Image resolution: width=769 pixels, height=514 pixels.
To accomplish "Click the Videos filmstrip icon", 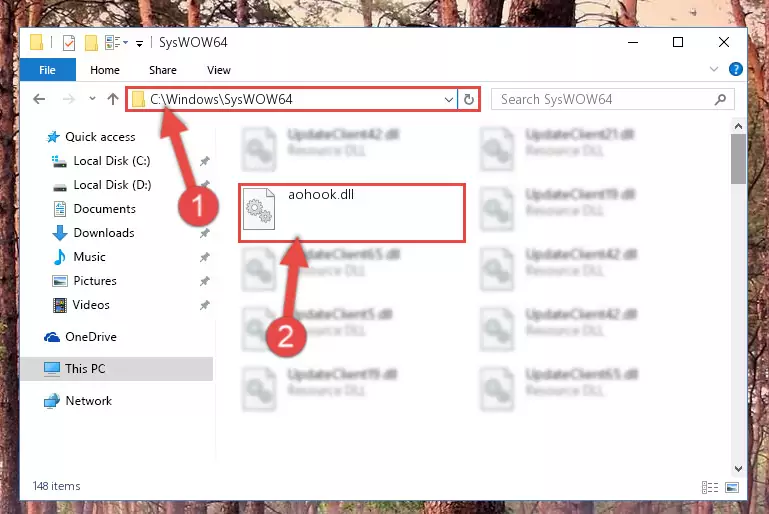I will click(x=60, y=306).
